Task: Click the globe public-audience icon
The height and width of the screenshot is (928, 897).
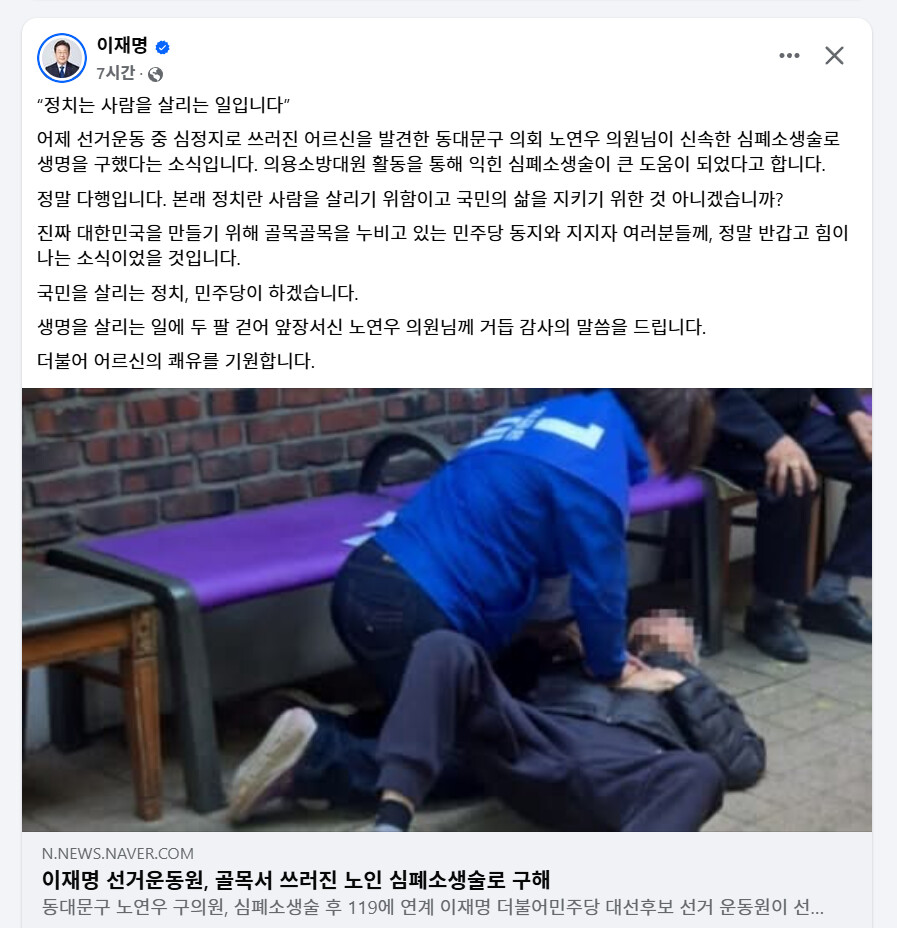Action: [156, 74]
